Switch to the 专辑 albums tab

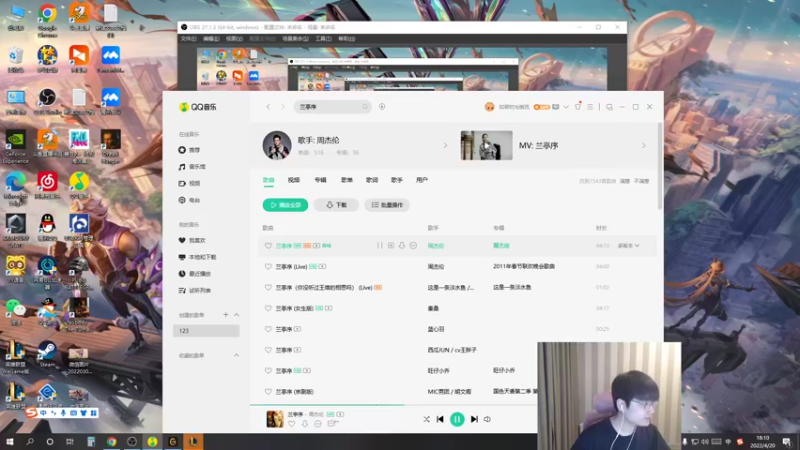[320, 180]
